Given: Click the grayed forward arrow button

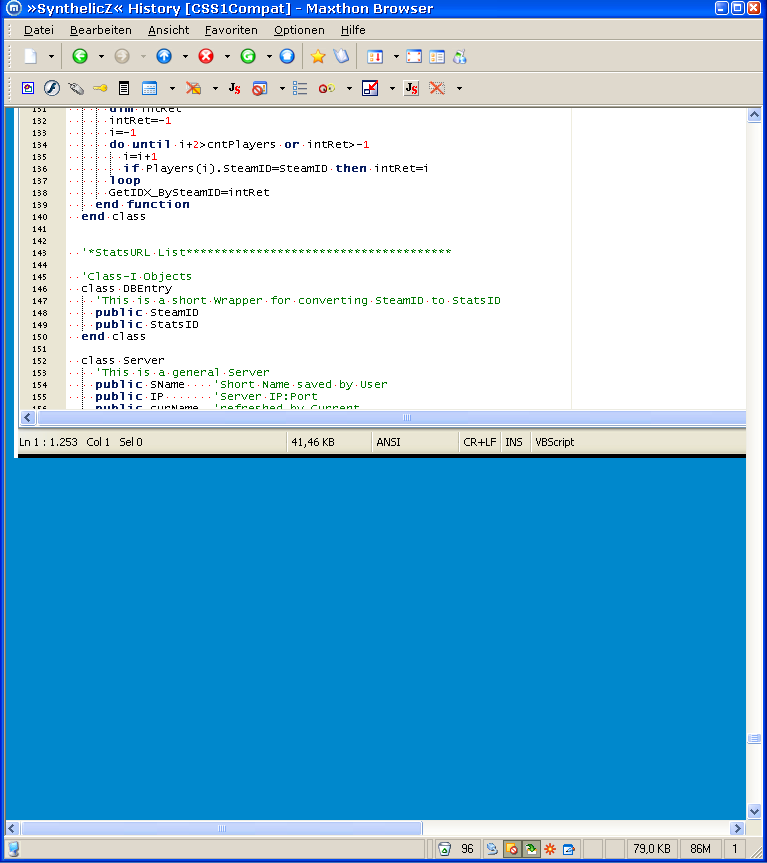Looking at the screenshot, I should pos(122,56).
